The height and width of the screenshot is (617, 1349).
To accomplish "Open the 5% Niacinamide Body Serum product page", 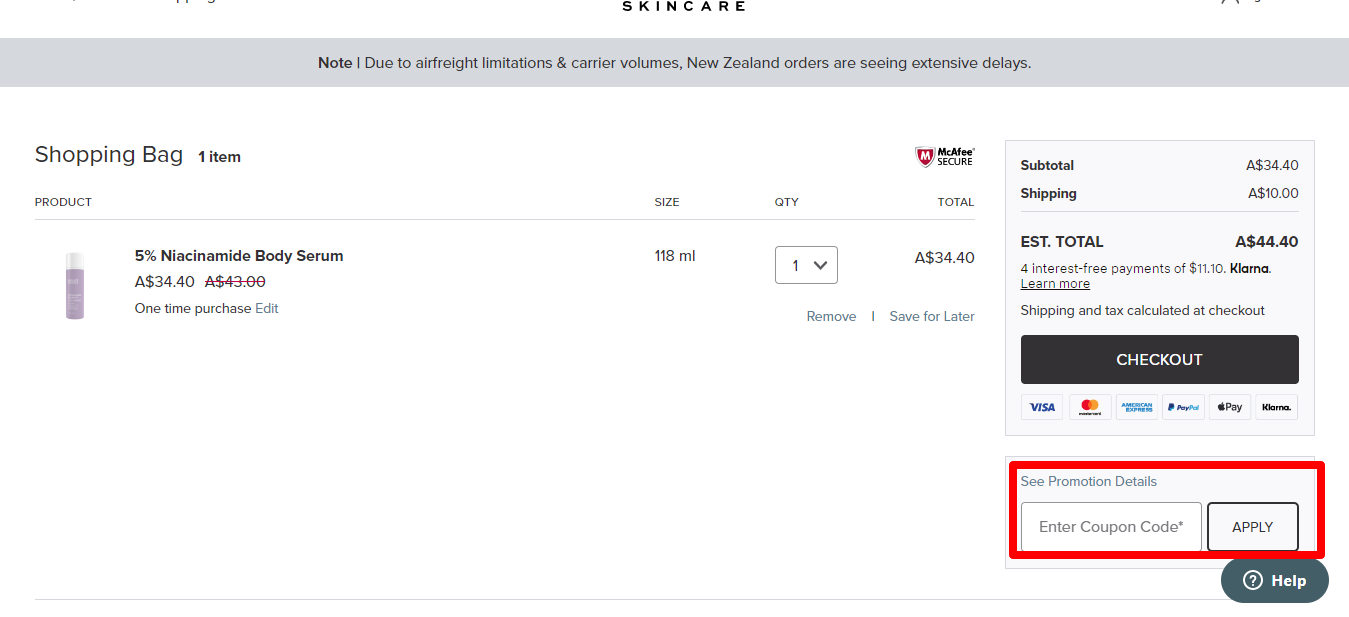I will 239,256.
